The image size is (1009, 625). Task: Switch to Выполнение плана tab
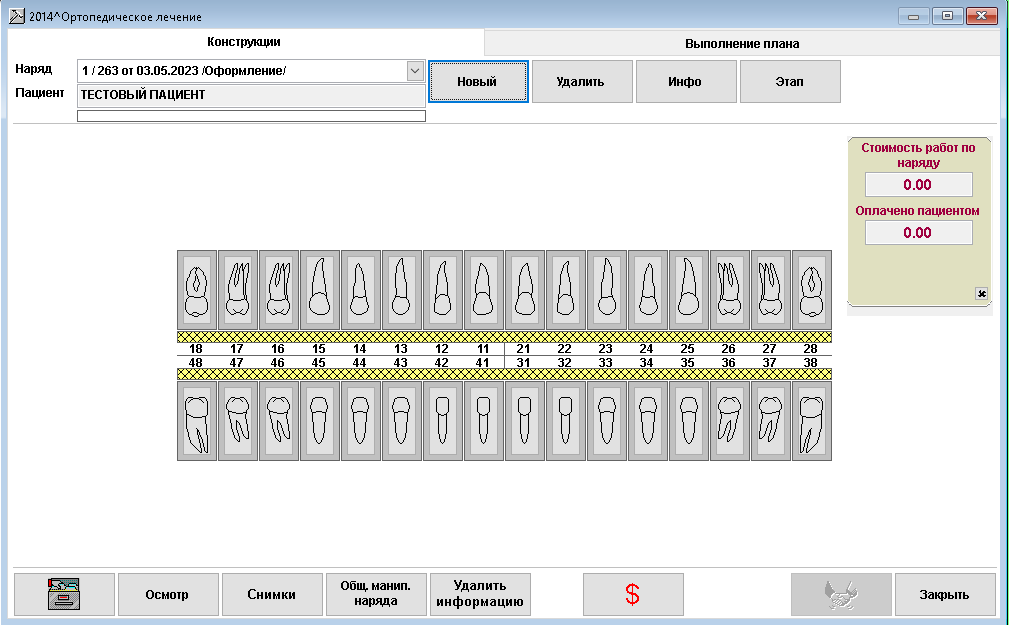click(x=741, y=43)
